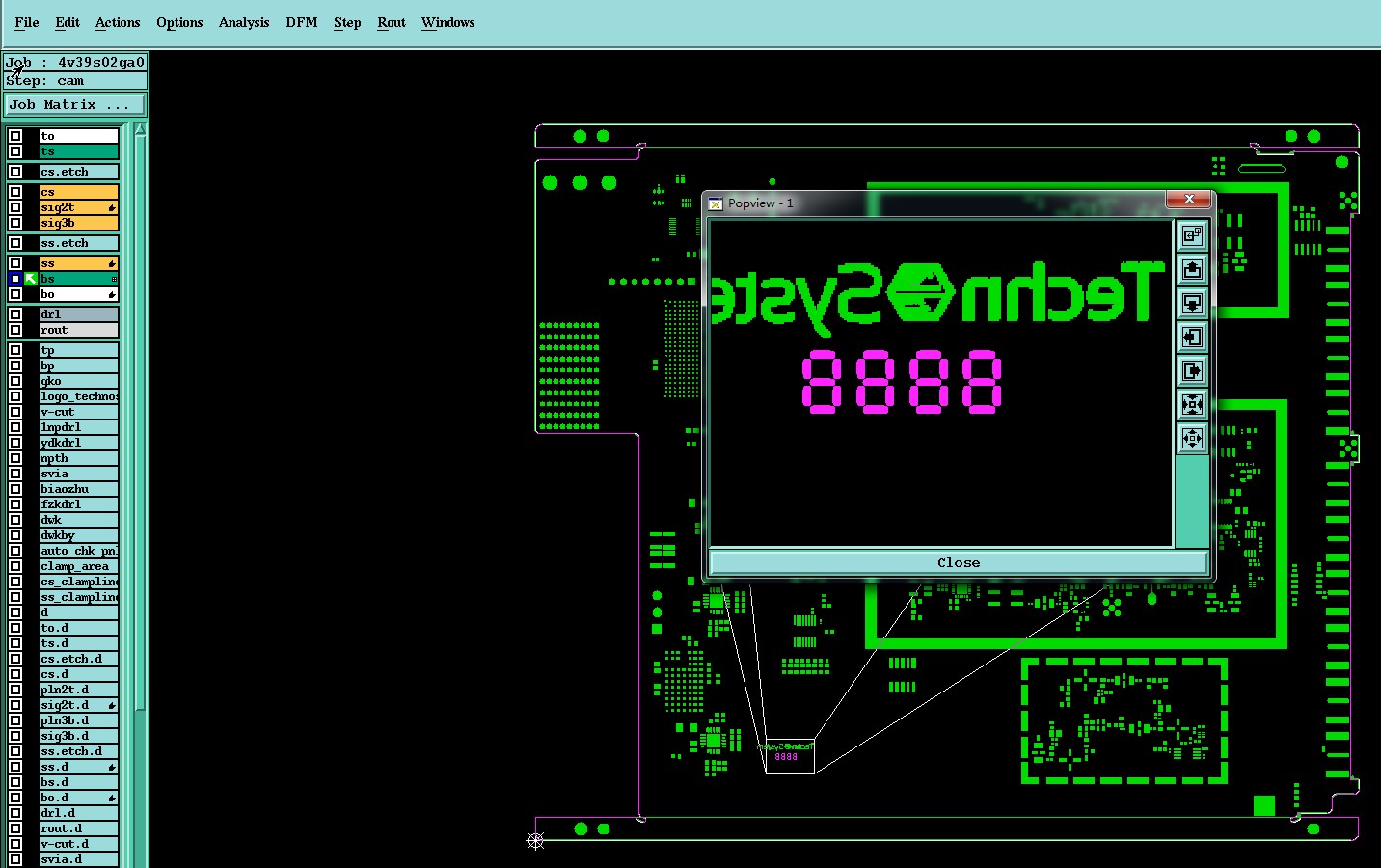Select the sig3b.d layer name
This screenshot has width=1381, height=868.
click(78, 736)
